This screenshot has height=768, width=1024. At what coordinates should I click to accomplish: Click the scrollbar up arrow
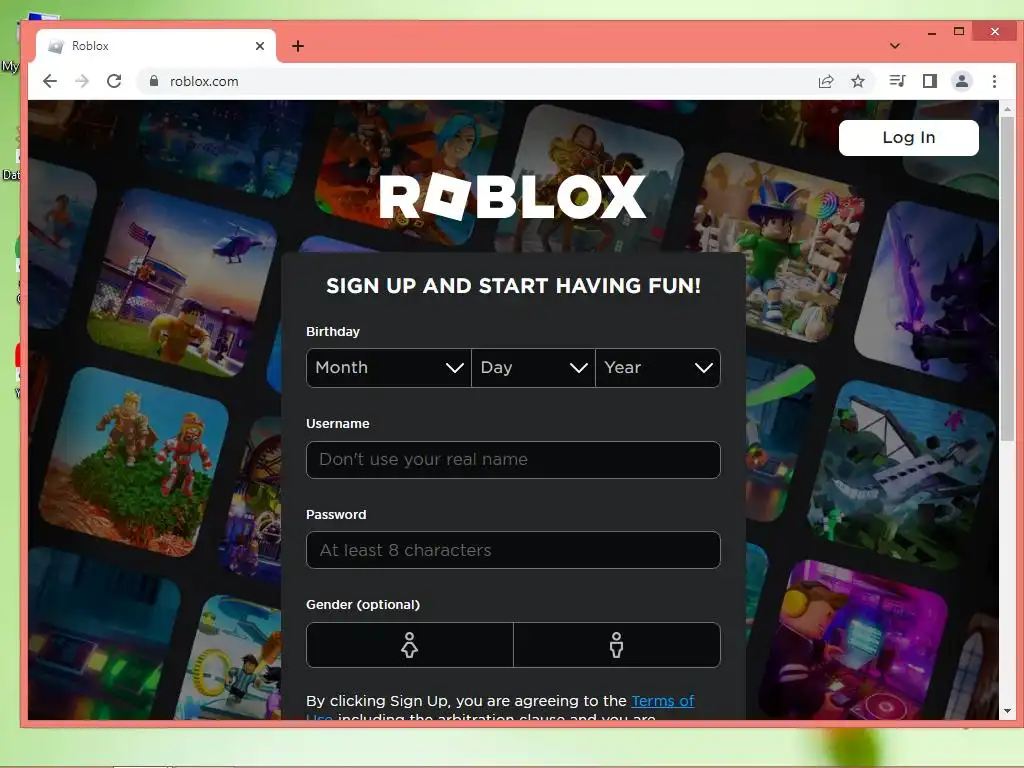[x=1007, y=109]
